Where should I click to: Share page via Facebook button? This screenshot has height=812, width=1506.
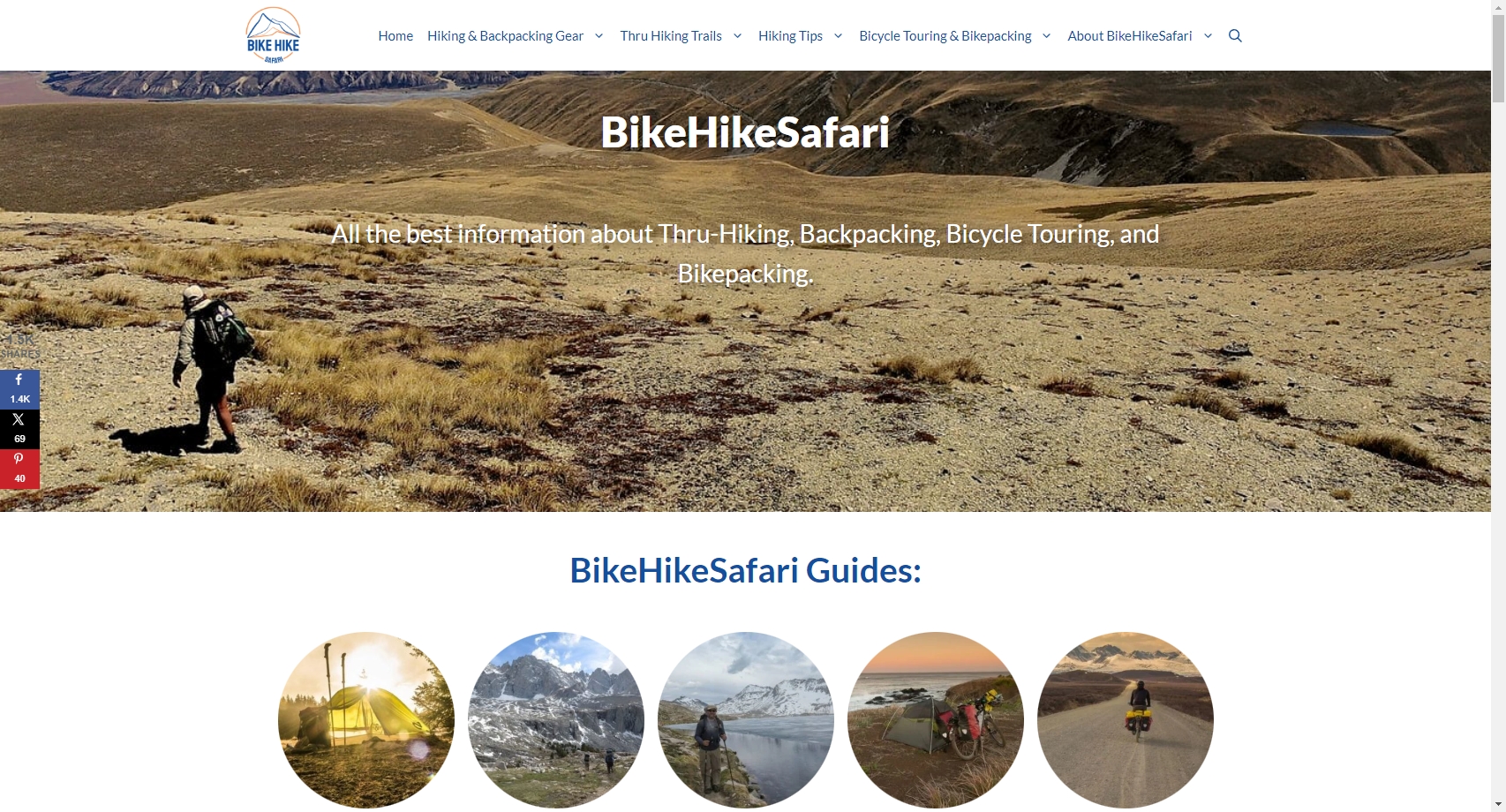[x=19, y=389]
